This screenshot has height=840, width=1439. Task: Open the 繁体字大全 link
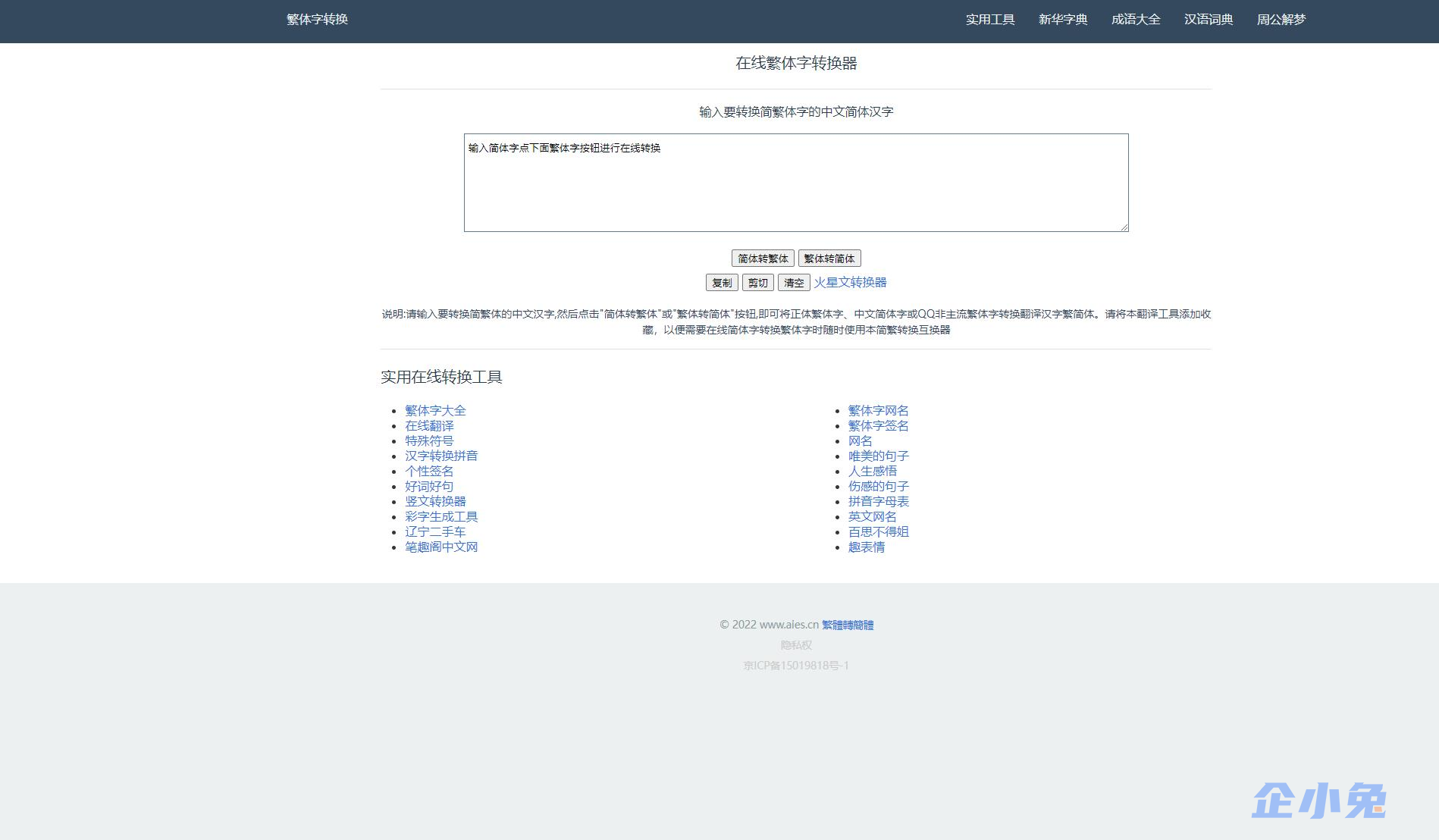pyautogui.click(x=435, y=410)
